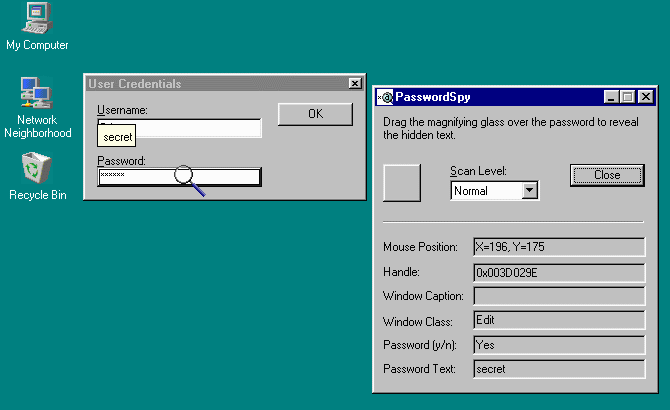This screenshot has height=410, width=670.
Task: Click the Password Text field showing secret
Action: 558,369
